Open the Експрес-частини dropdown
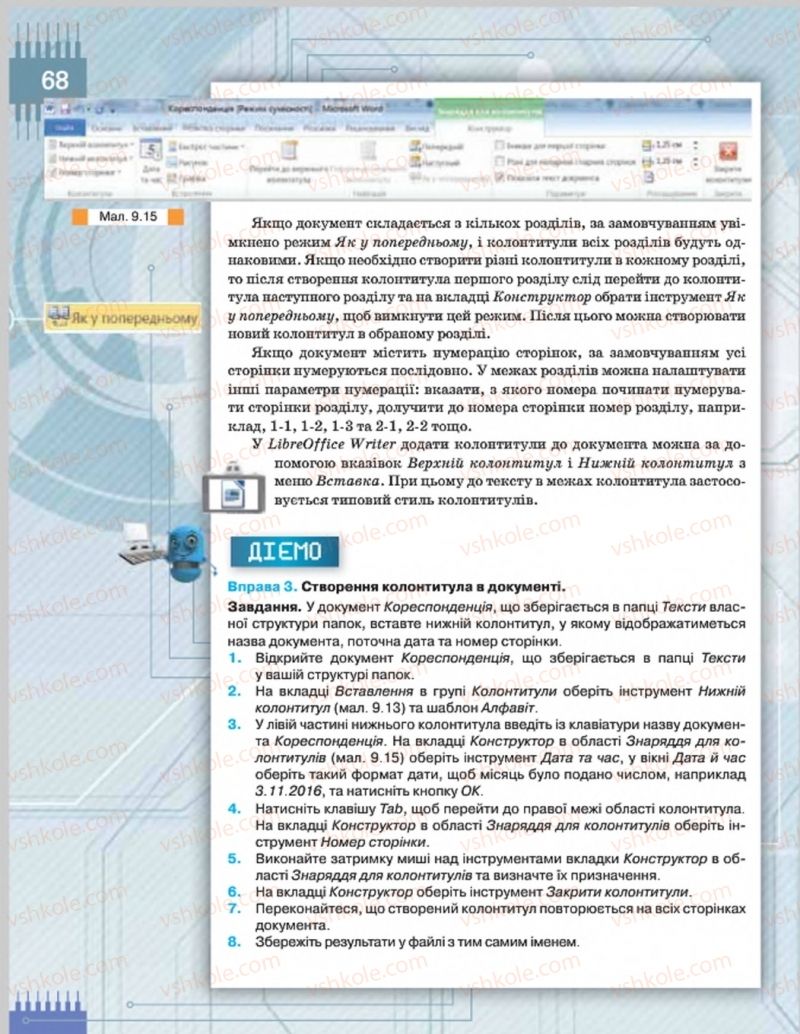 pyautogui.click(x=208, y=146)
